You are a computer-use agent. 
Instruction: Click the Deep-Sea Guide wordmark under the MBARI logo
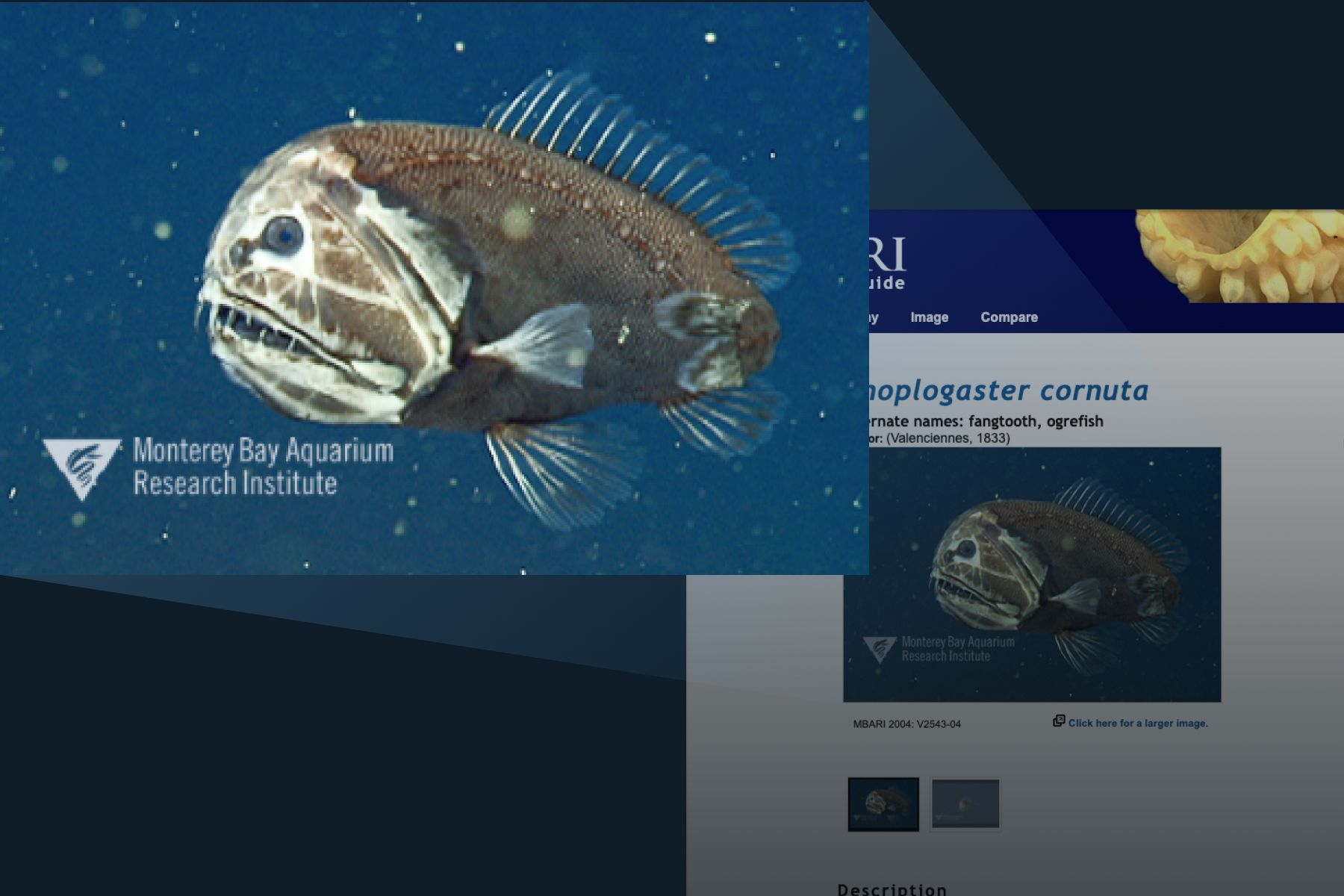click(x=889, y=284)
